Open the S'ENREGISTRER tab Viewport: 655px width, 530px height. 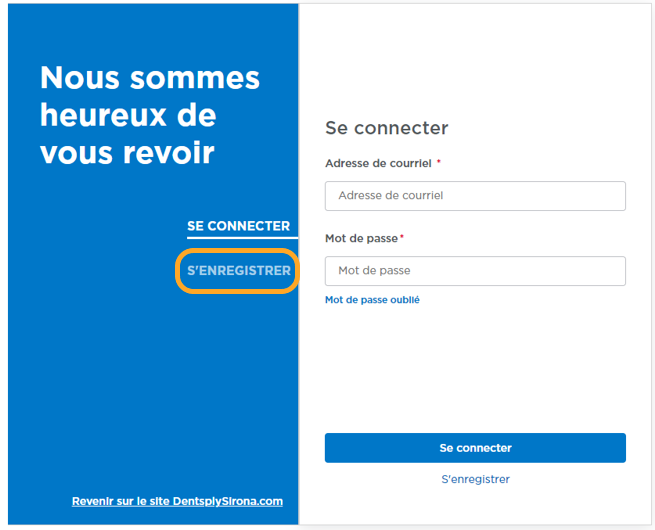[238, 271]
